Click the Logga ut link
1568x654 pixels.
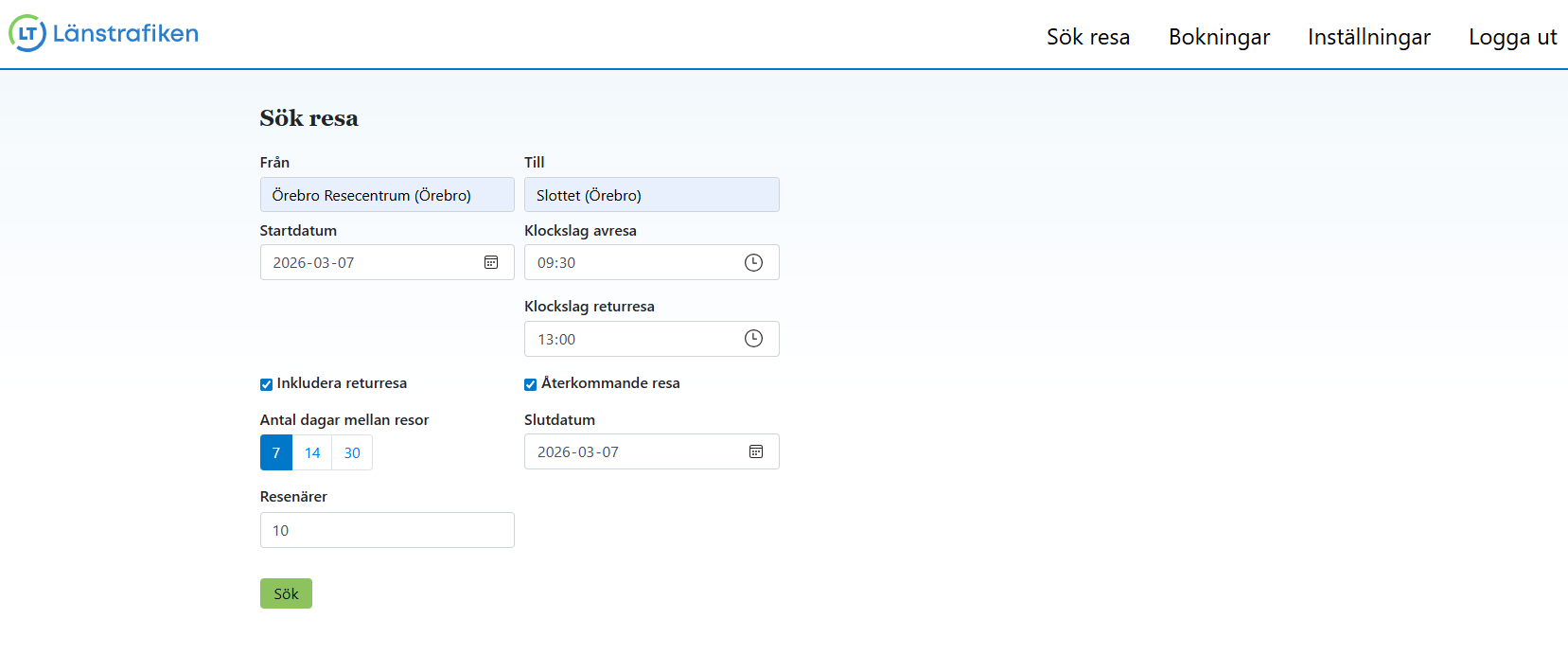point(1512,37)
